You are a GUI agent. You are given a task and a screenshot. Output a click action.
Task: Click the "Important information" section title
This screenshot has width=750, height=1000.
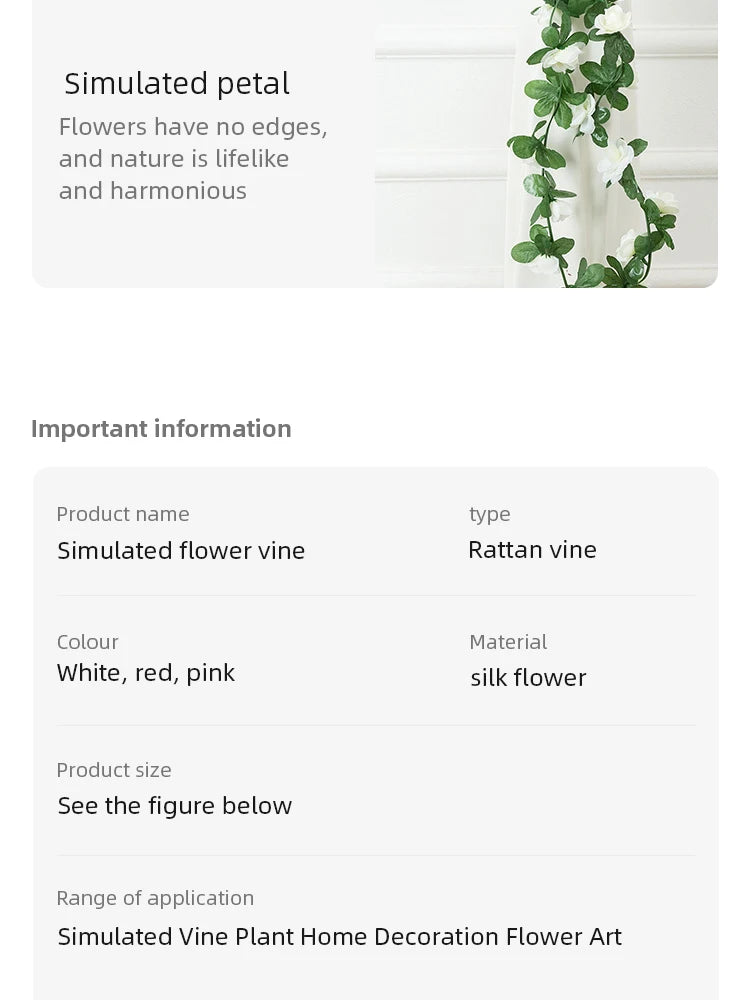pos(161,428)
